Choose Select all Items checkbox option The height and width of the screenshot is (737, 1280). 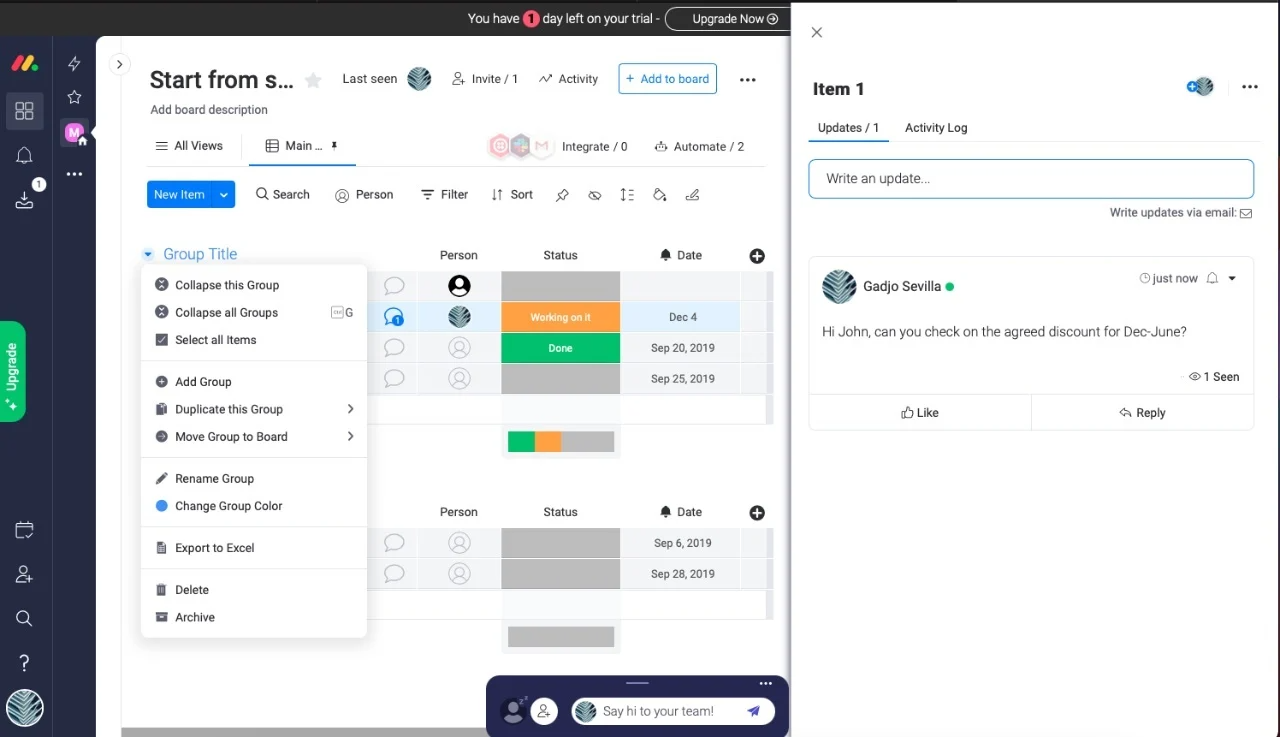point(215,340)
